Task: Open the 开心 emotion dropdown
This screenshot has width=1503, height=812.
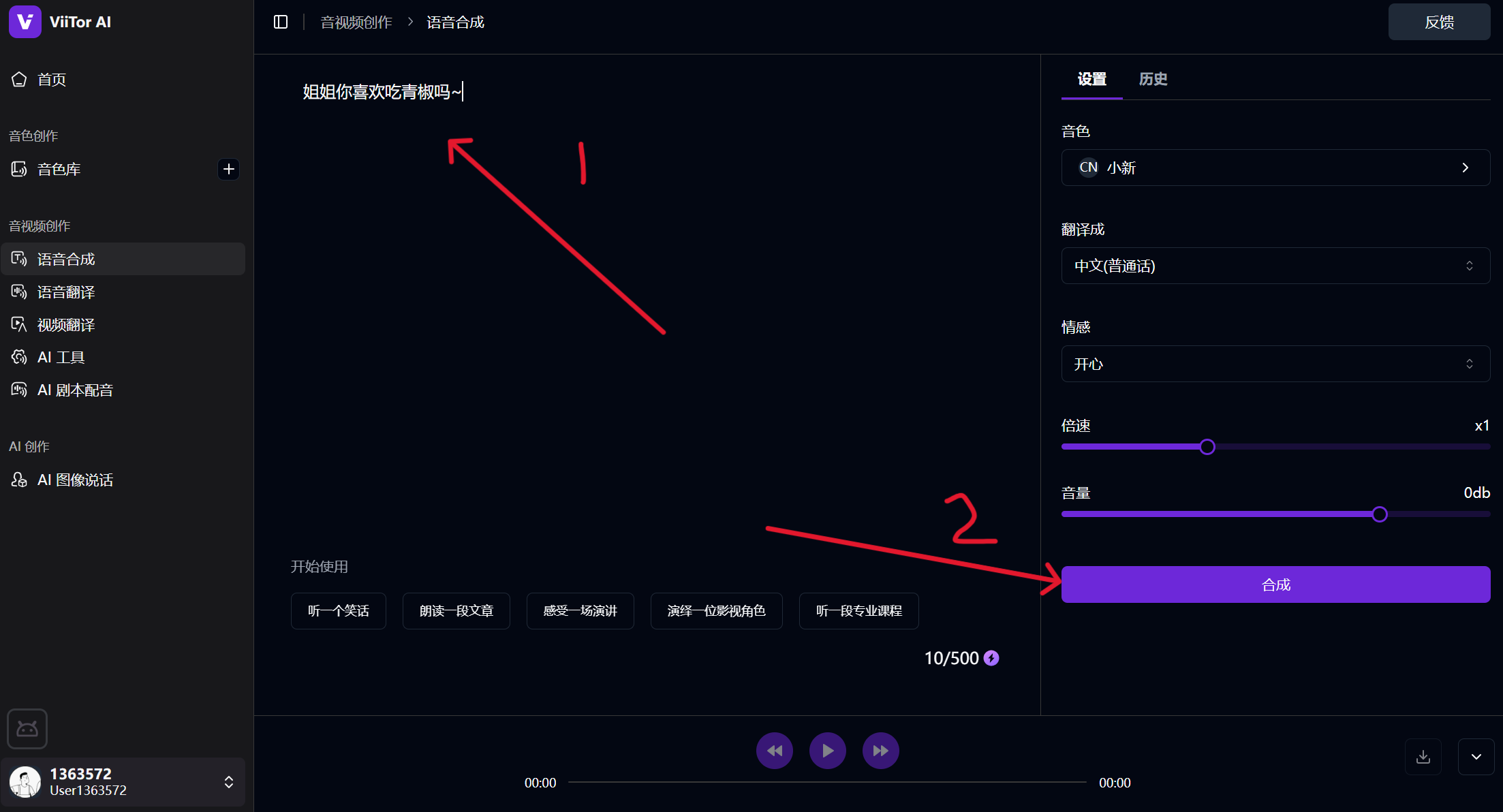Action: (1275, 364)
